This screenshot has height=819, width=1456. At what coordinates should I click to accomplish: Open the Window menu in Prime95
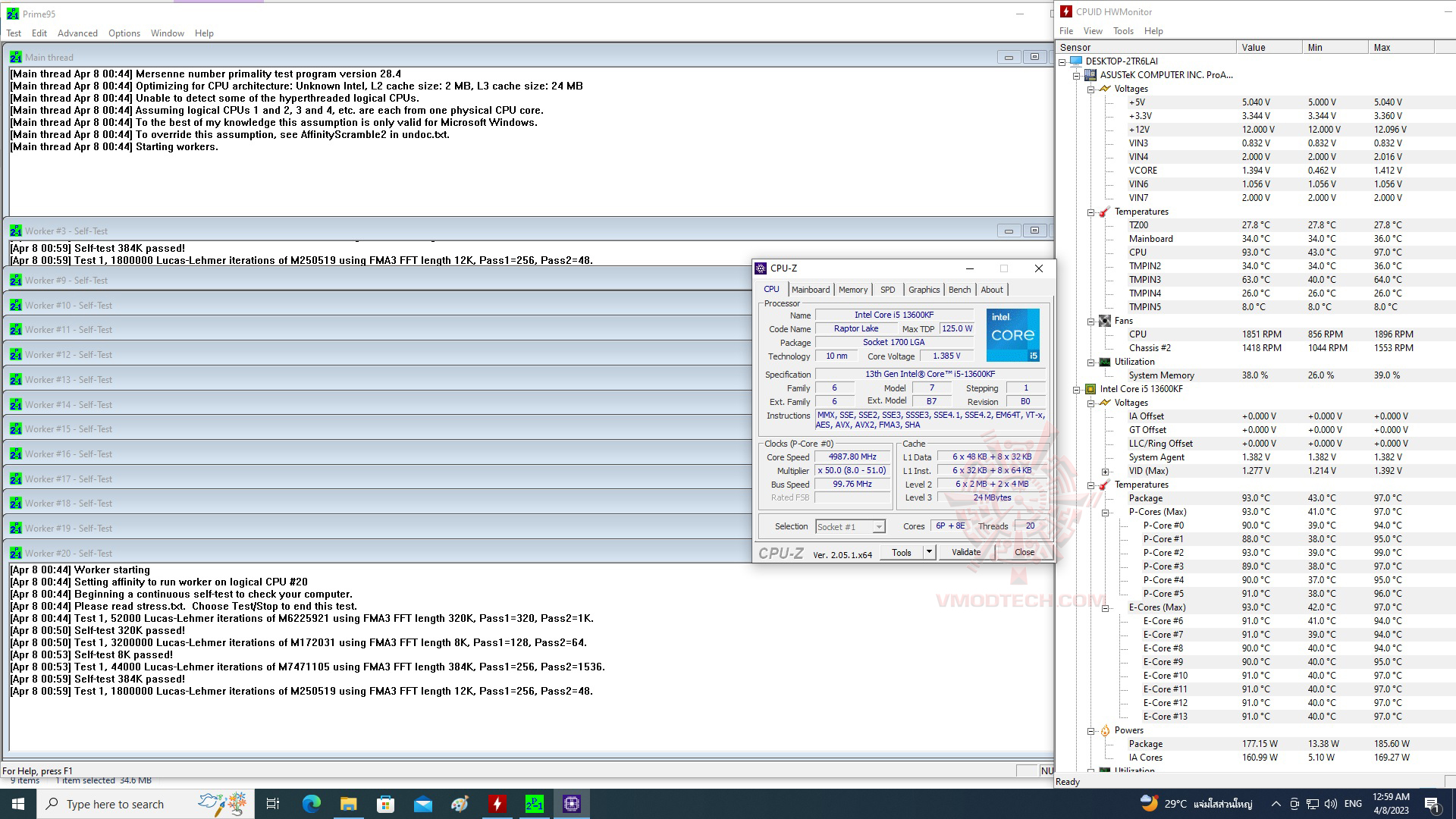pyautogui.click(x=167, y=33)
